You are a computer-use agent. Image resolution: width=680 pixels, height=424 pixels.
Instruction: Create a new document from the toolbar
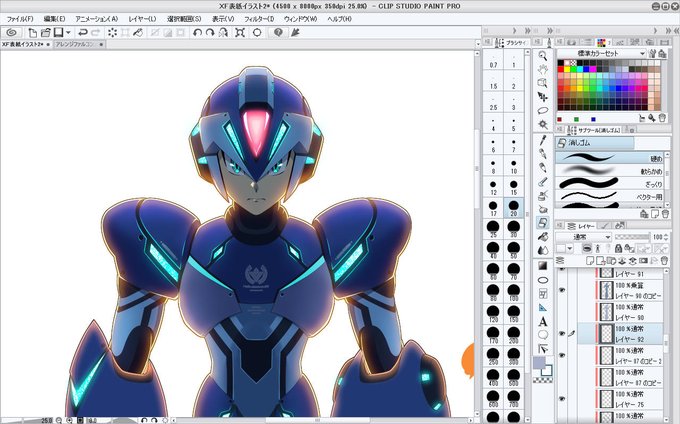tap(33, 33)
